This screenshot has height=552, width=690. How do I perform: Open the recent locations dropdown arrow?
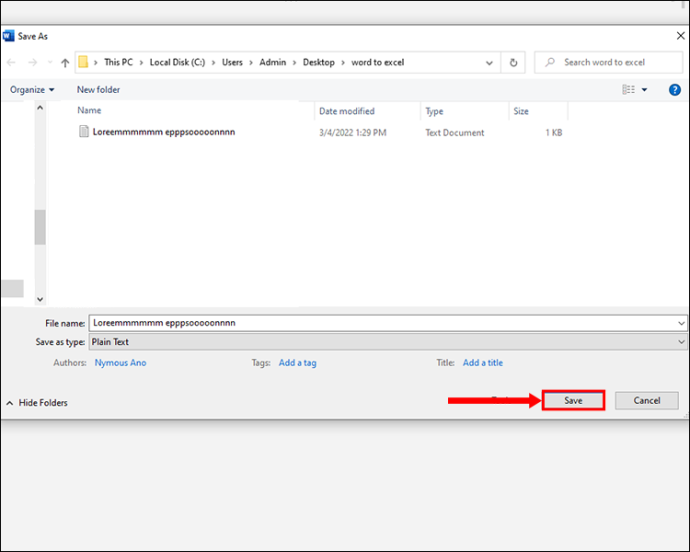50,63
